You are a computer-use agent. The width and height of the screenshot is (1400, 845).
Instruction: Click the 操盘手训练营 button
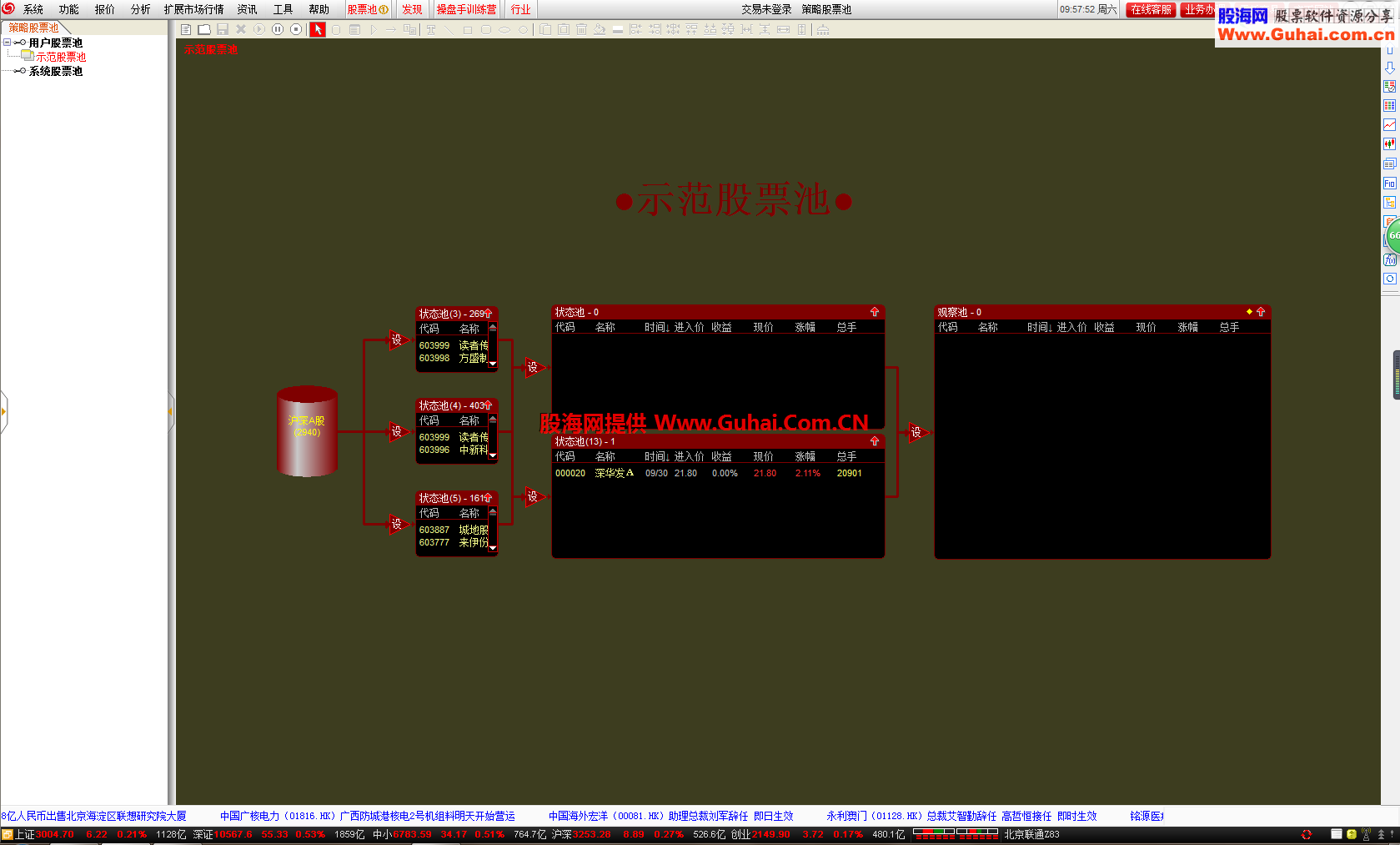(466, 9)
